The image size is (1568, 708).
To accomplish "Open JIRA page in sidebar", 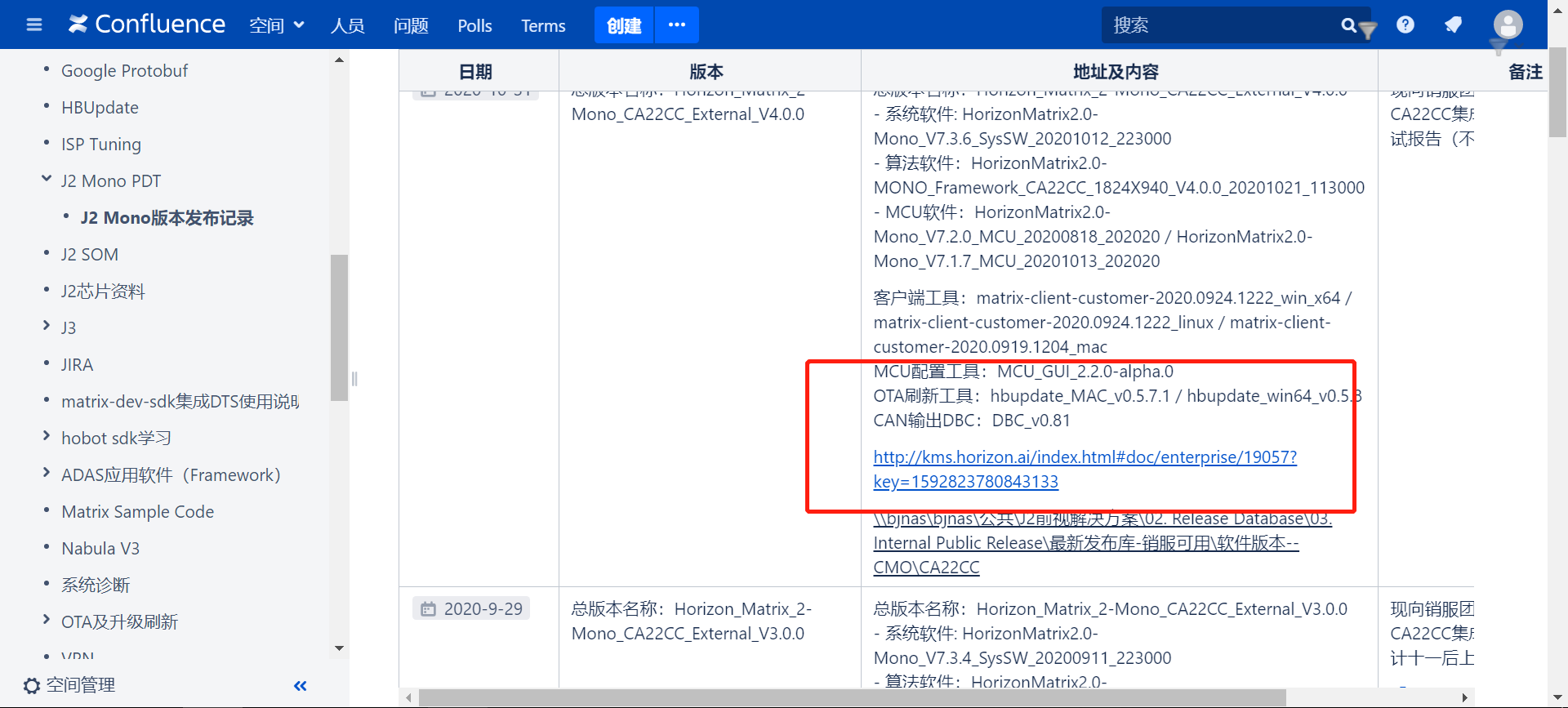I will tap(77, 365).
